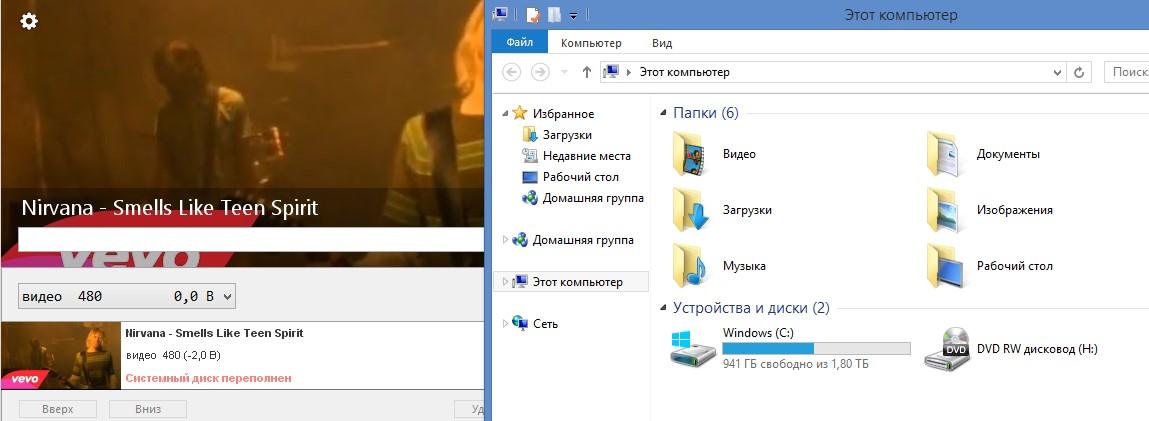Open the address bar history dropdown

1057,72
